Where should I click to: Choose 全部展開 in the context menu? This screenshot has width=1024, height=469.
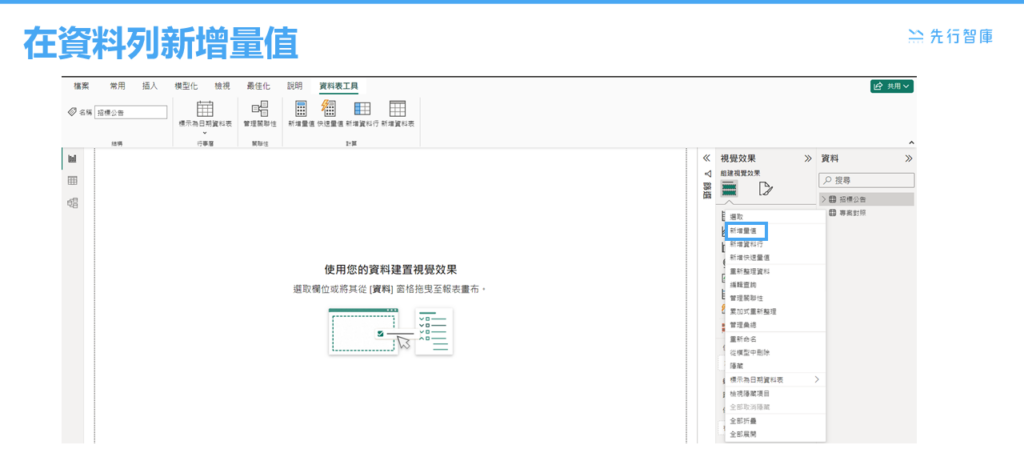pyautogui.click(x=775, y=434)
